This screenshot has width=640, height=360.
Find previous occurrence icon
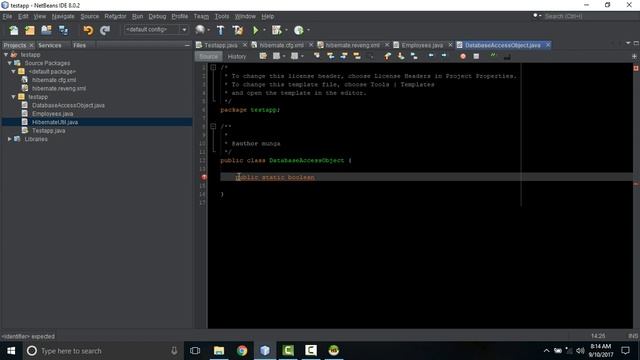click(330, 56)
